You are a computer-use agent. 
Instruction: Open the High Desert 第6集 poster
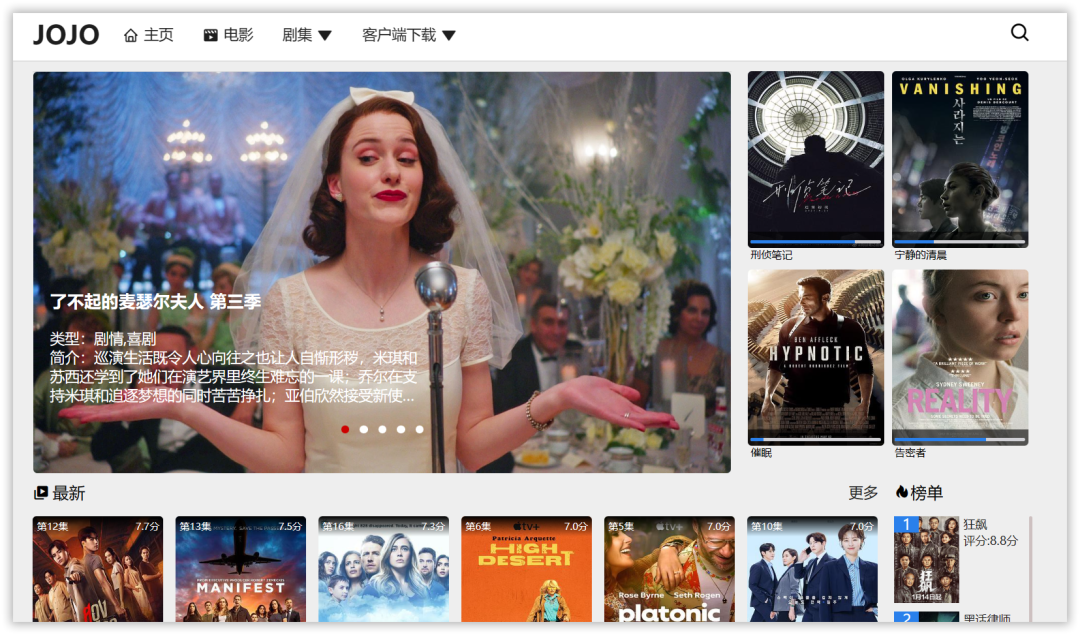pos(526,570)
